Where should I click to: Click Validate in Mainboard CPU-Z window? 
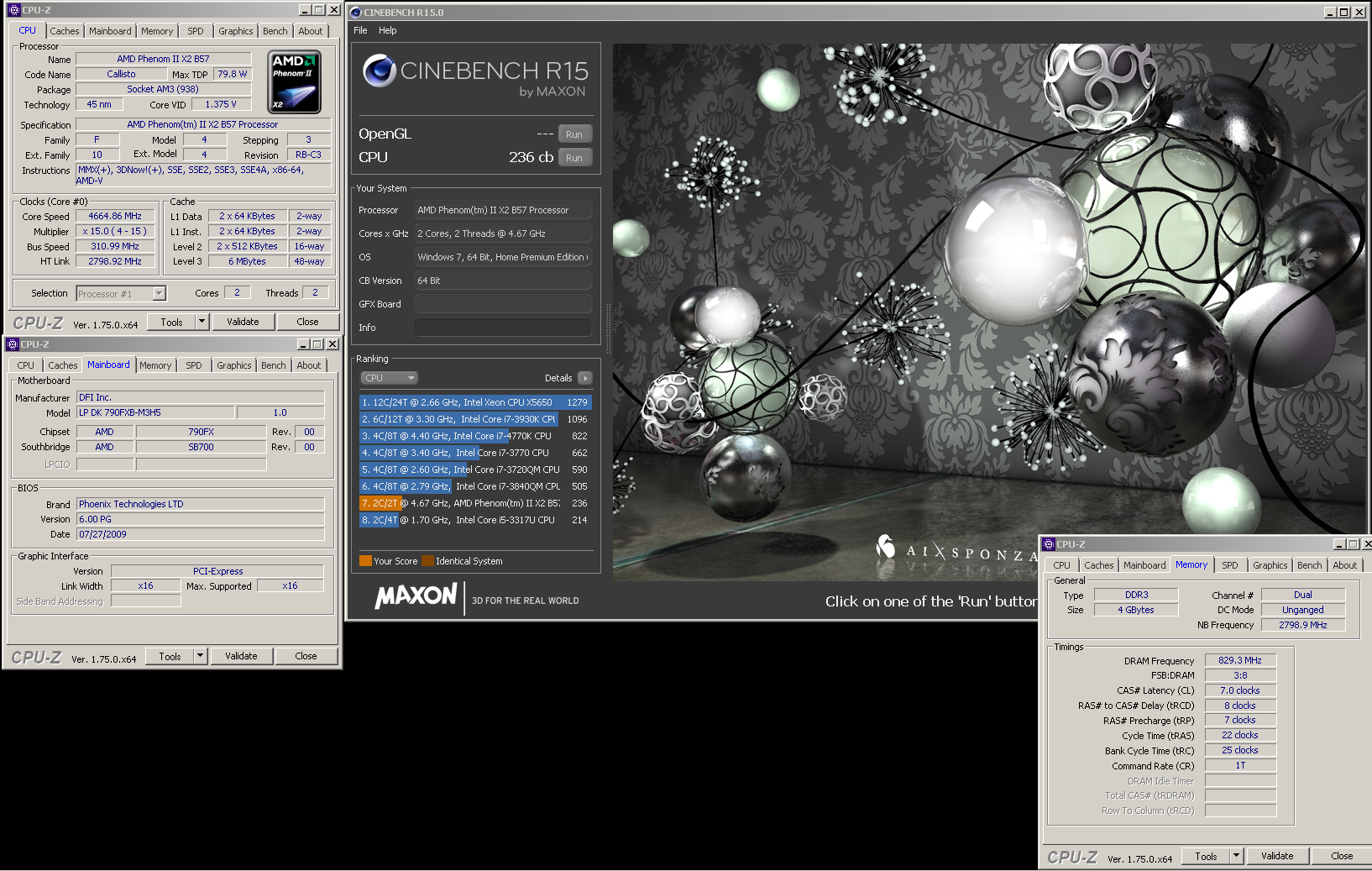(x=241, y=656)
